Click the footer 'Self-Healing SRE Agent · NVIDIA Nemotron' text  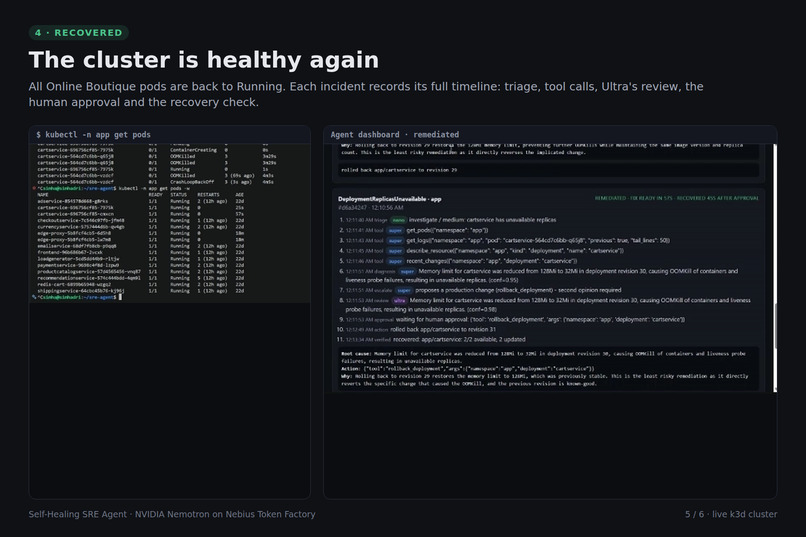pyautogui.click(x=172, y=514)
